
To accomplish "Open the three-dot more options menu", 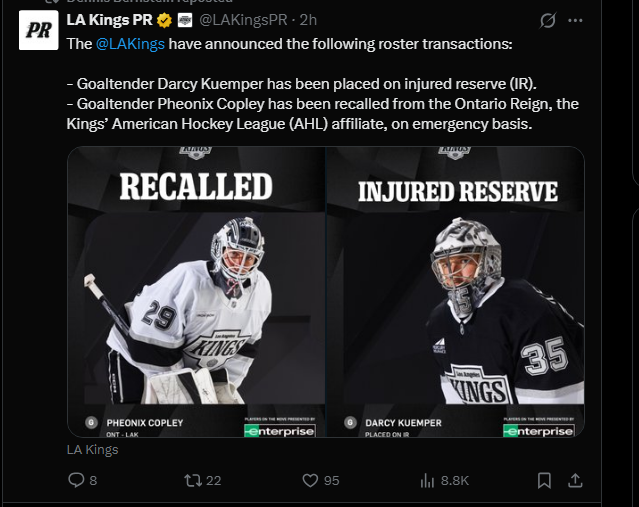I will pyautogui.click(x=575, y=20).
